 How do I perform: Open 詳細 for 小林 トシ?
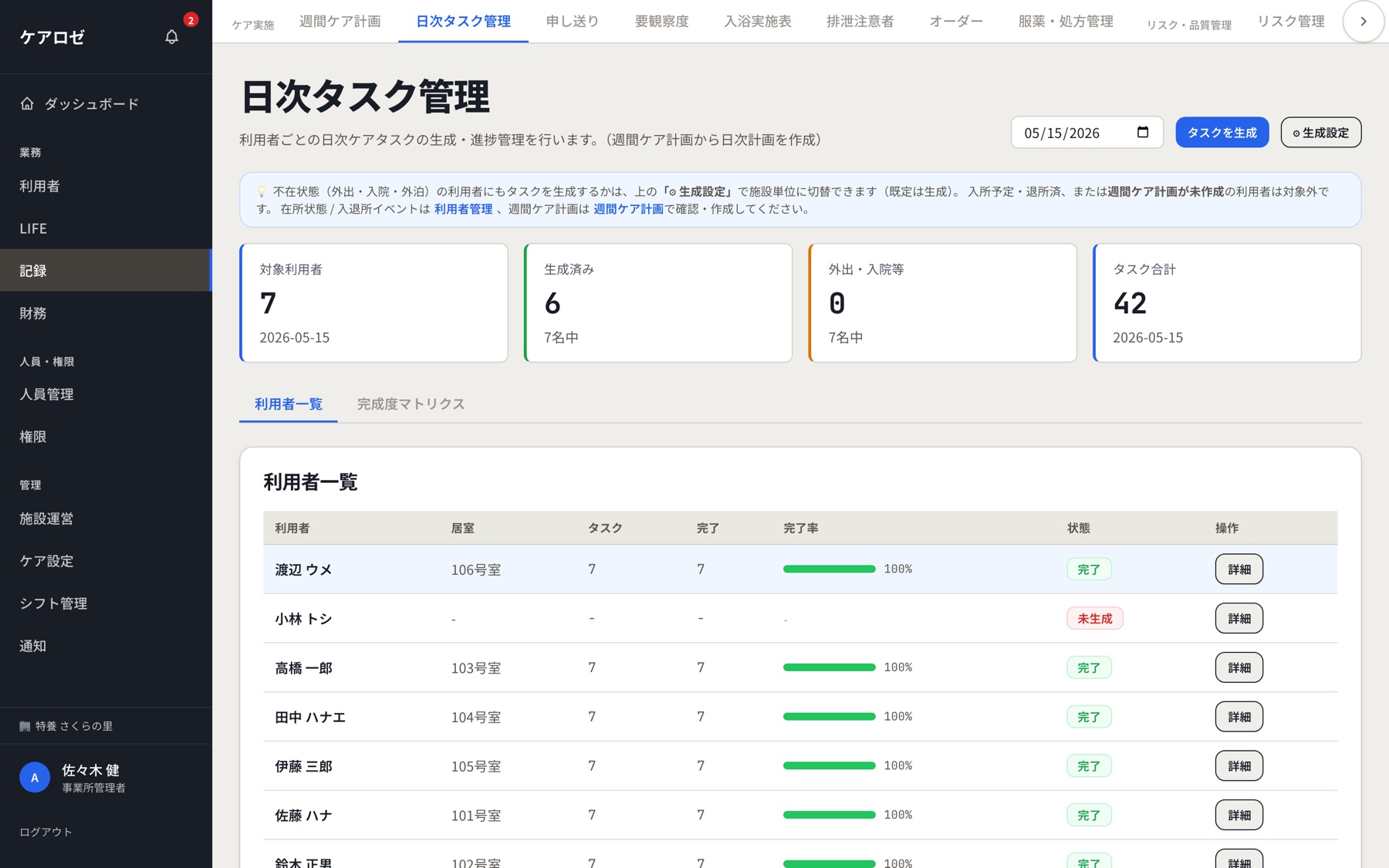[1239, 618]
